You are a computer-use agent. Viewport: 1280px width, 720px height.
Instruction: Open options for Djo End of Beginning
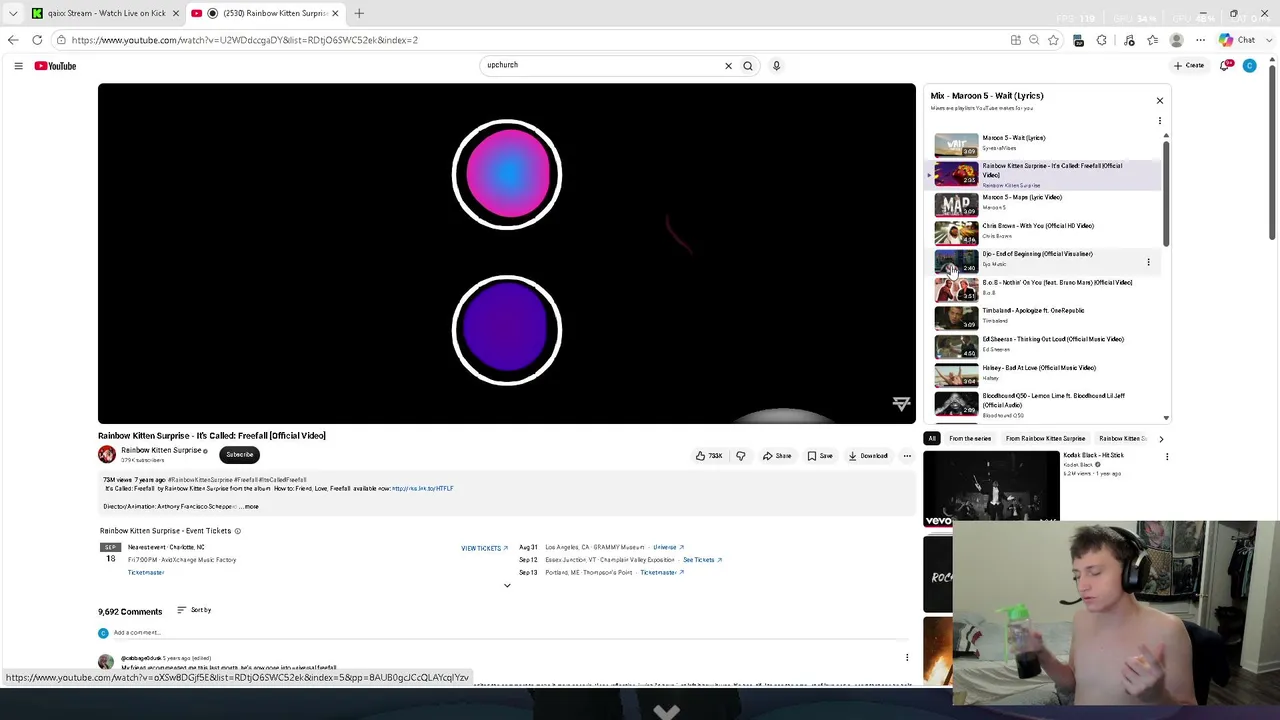(x=1148, y=262)
